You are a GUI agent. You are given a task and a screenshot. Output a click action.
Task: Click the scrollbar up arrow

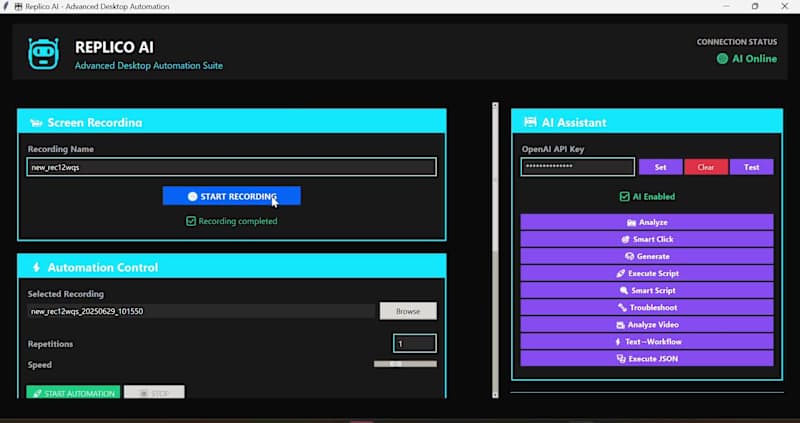(495, 106)
